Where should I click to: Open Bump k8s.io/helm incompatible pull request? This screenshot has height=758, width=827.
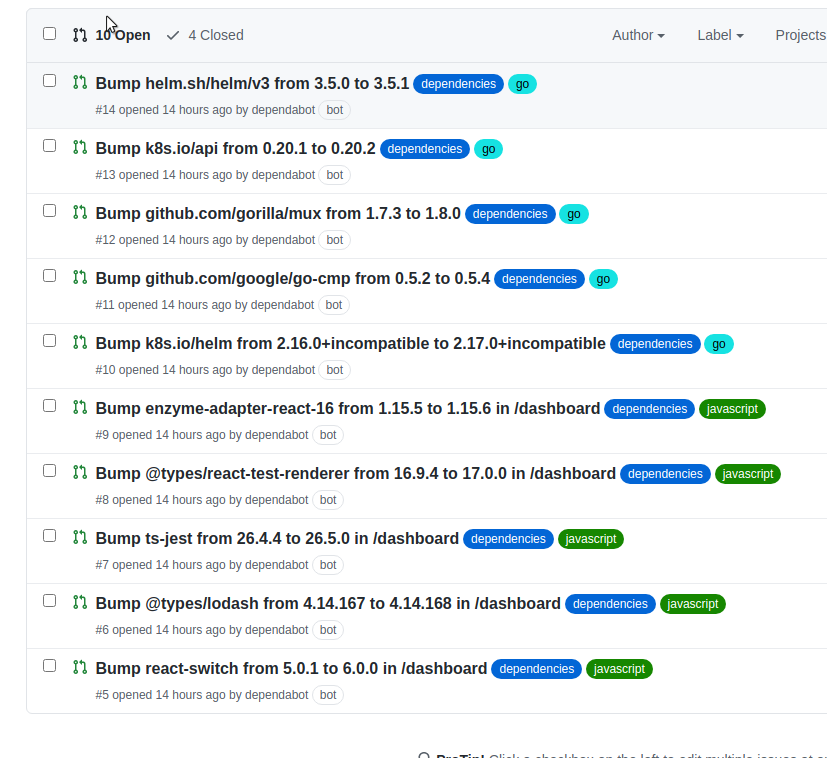click(x=350, y=343)
